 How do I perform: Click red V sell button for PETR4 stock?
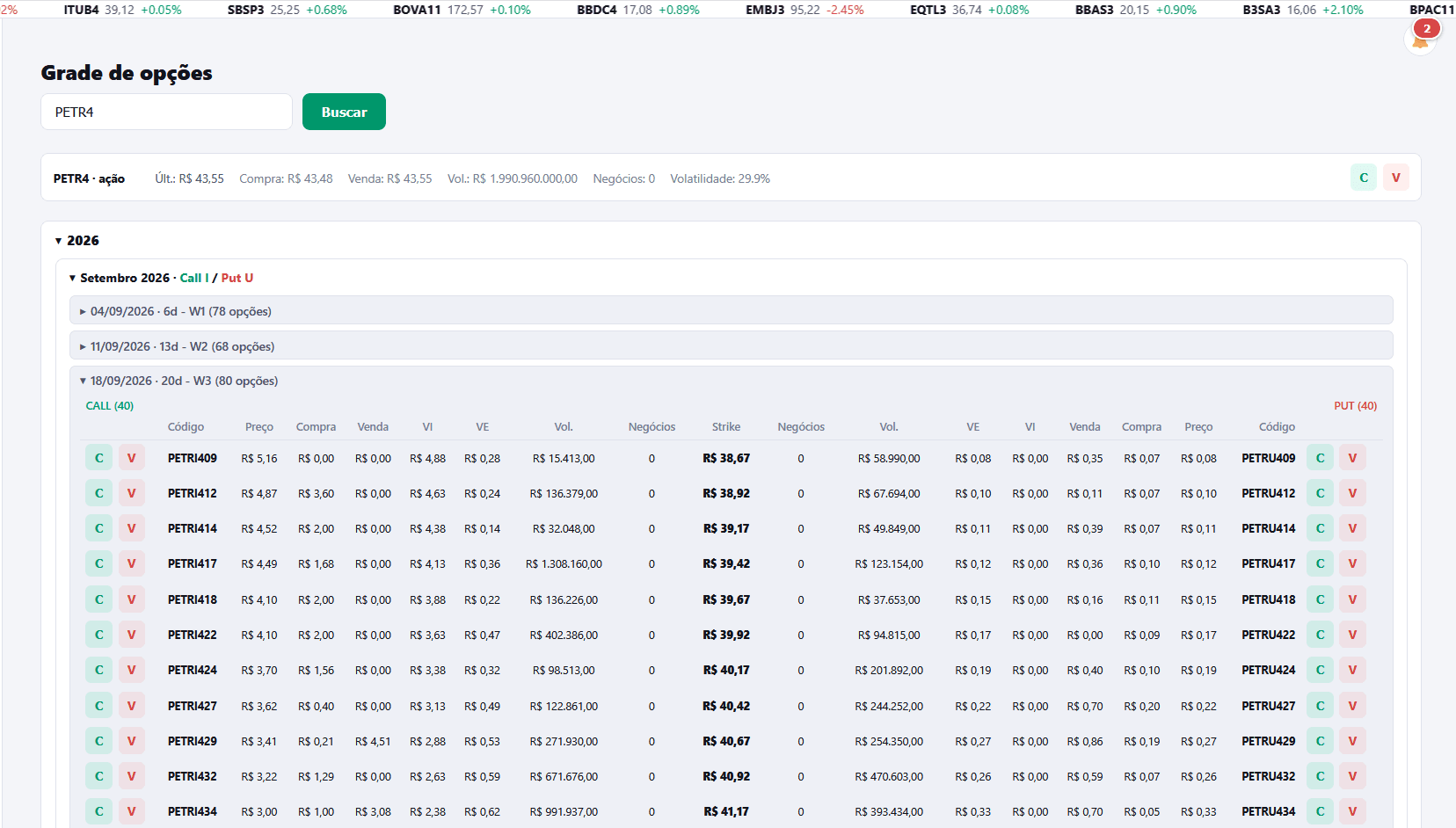click(x=1395, y=178)
